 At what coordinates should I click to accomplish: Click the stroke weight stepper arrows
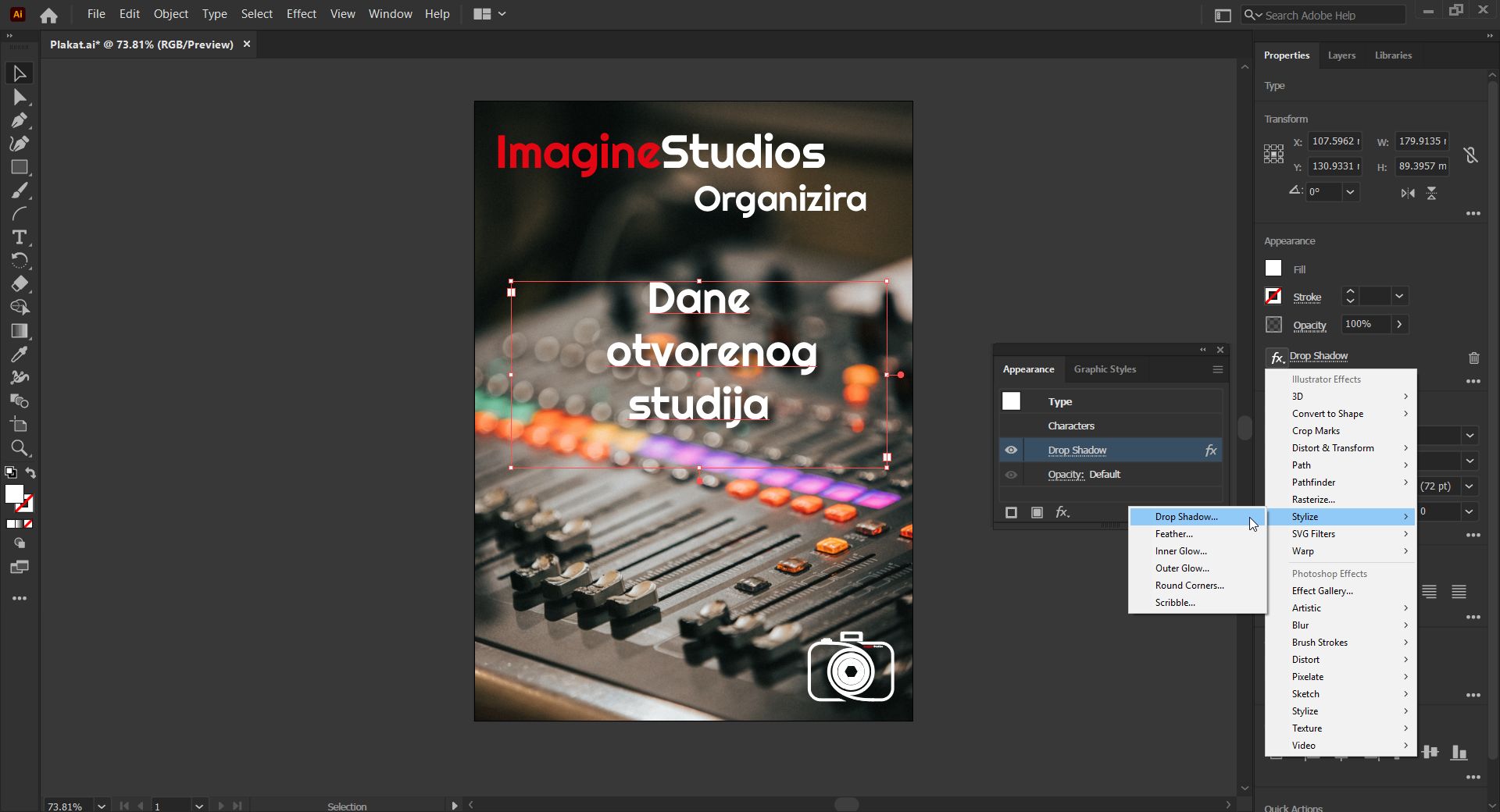click(1350, 296)
